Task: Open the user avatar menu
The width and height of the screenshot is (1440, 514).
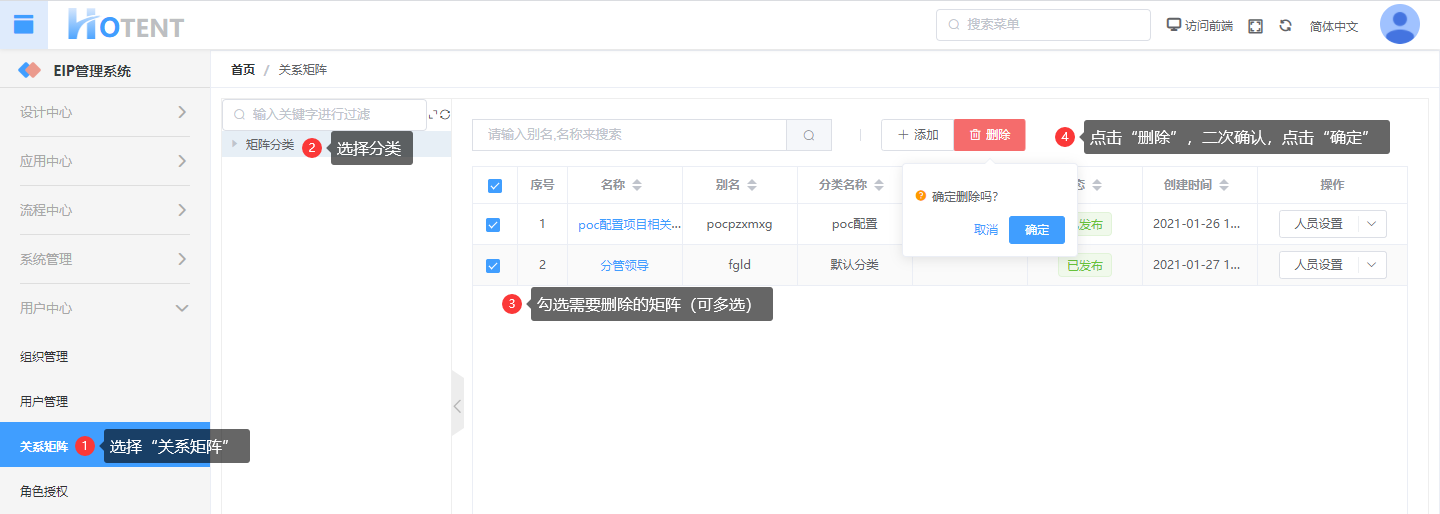Action: click(x=1399, y=25)
